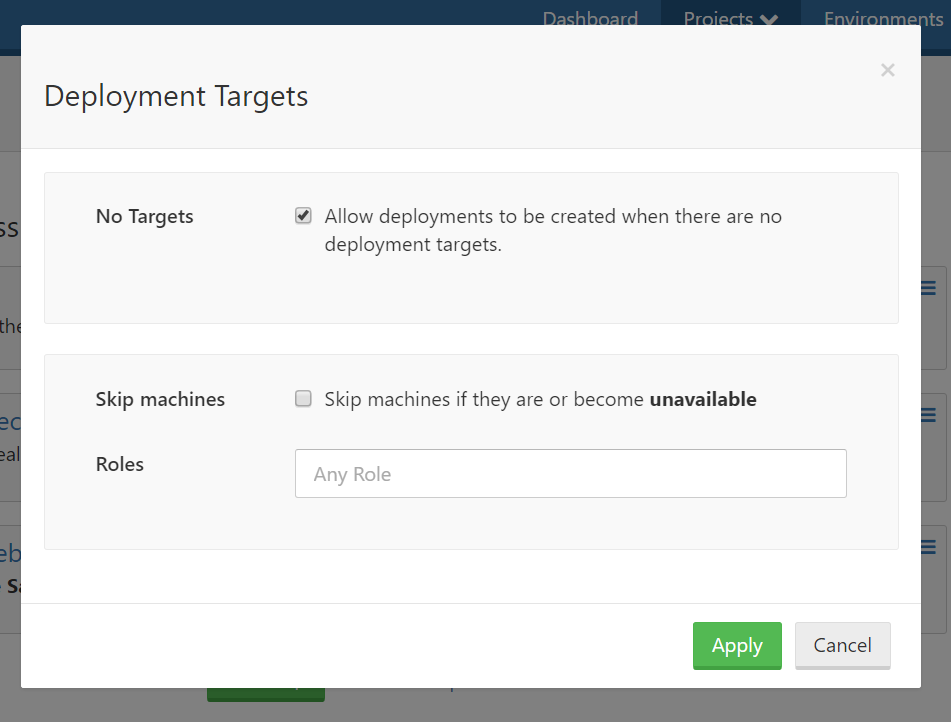
Task: Expand the Projects navigation dropdown
Action: coord(730,18)
